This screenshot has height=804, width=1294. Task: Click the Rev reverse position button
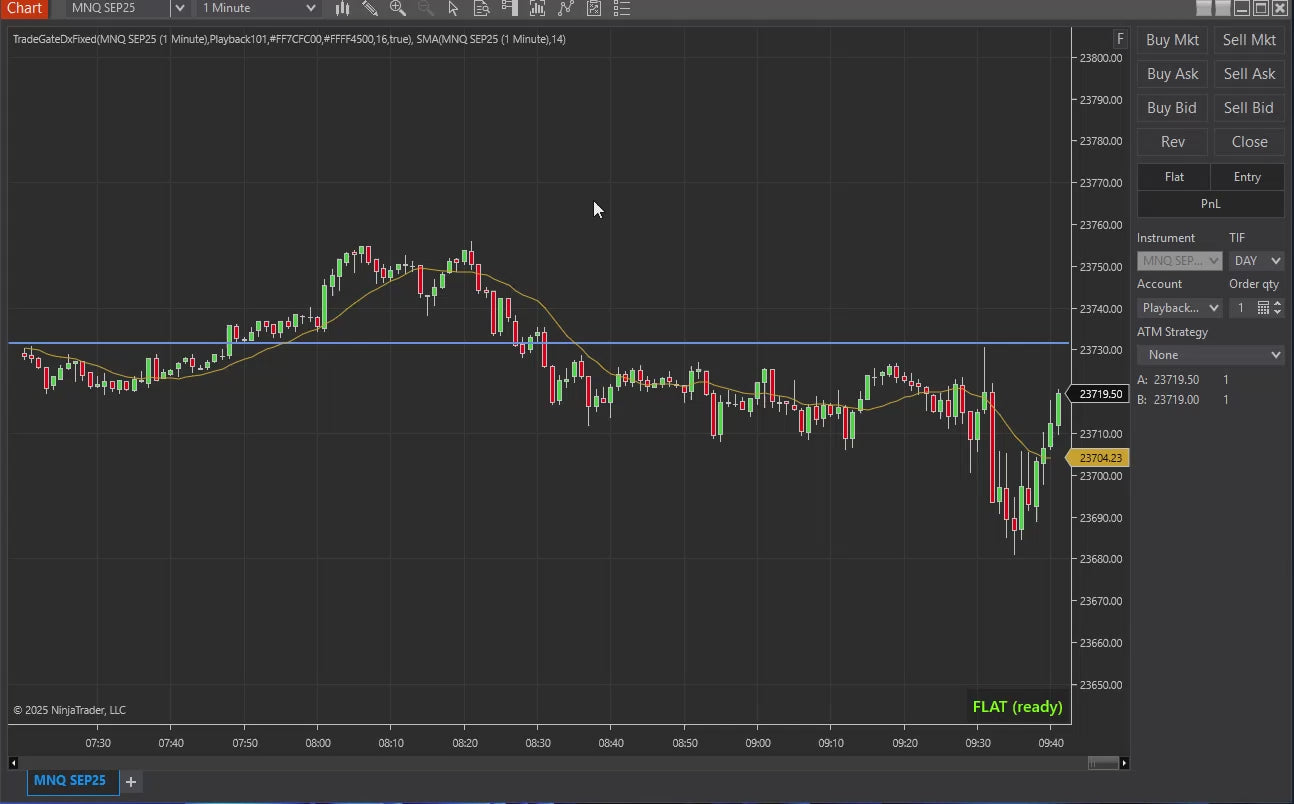[1173, 142]
